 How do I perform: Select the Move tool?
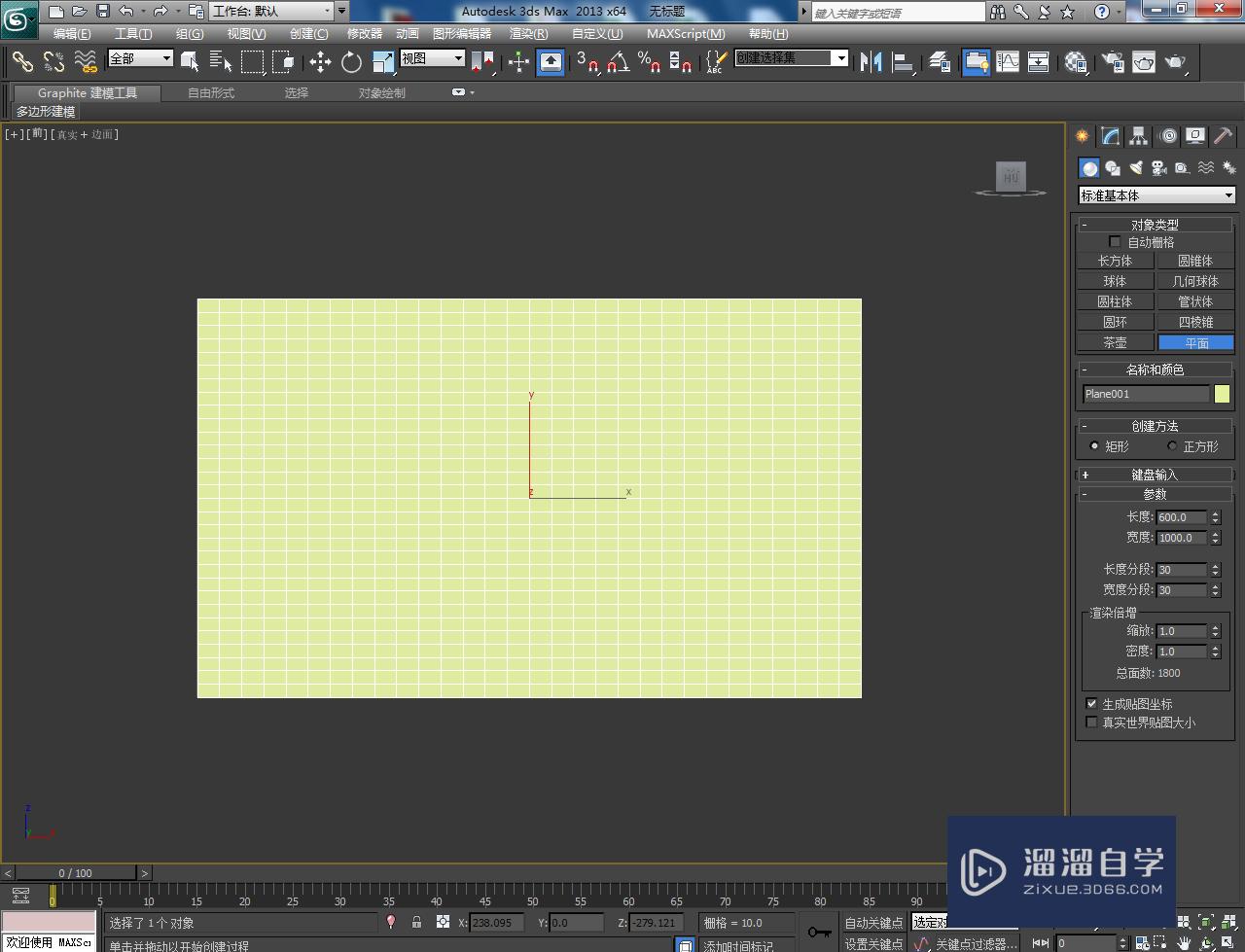point(320,62)
